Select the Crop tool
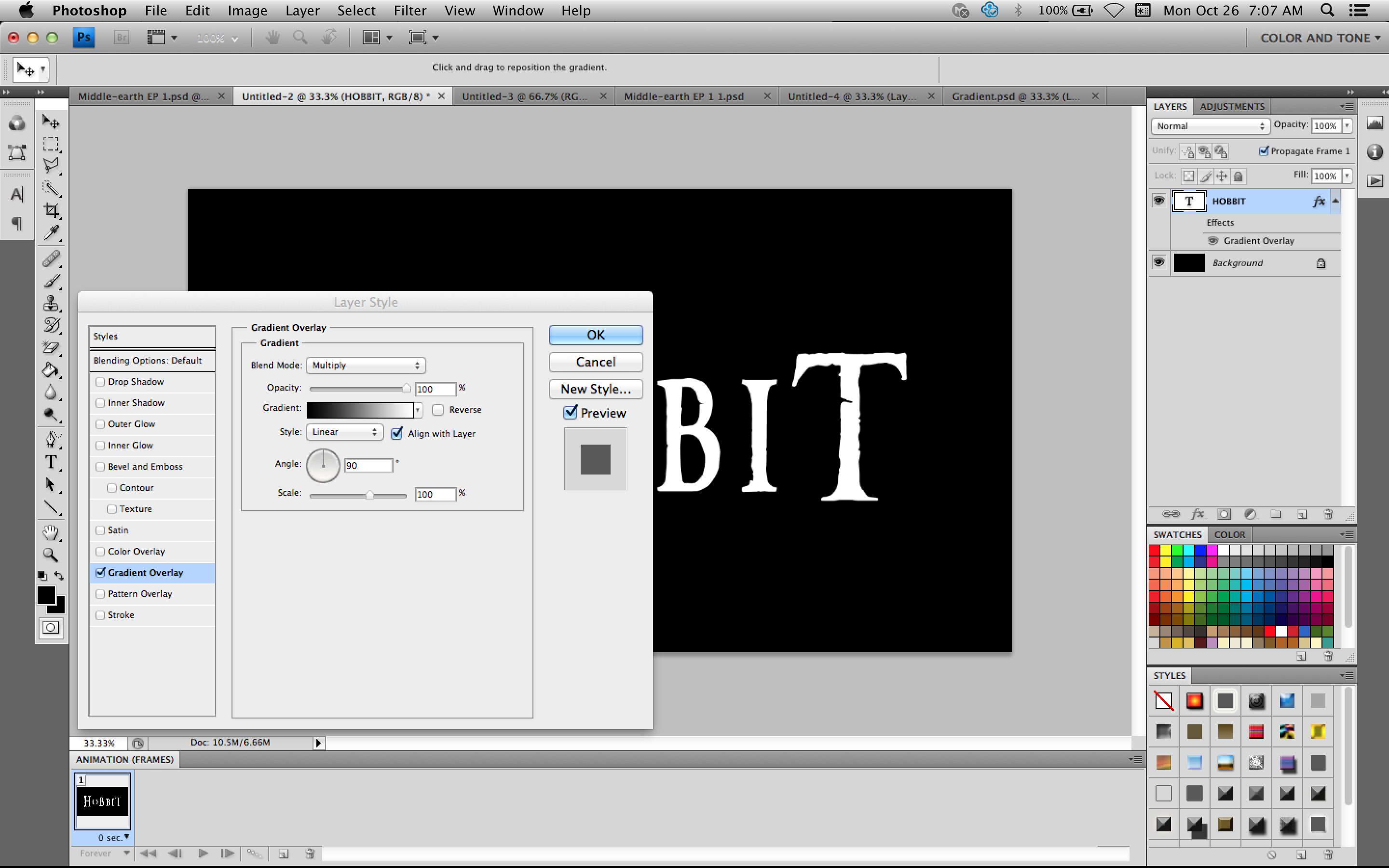Screen dimensions: 1389x868 tap(51, 211)
